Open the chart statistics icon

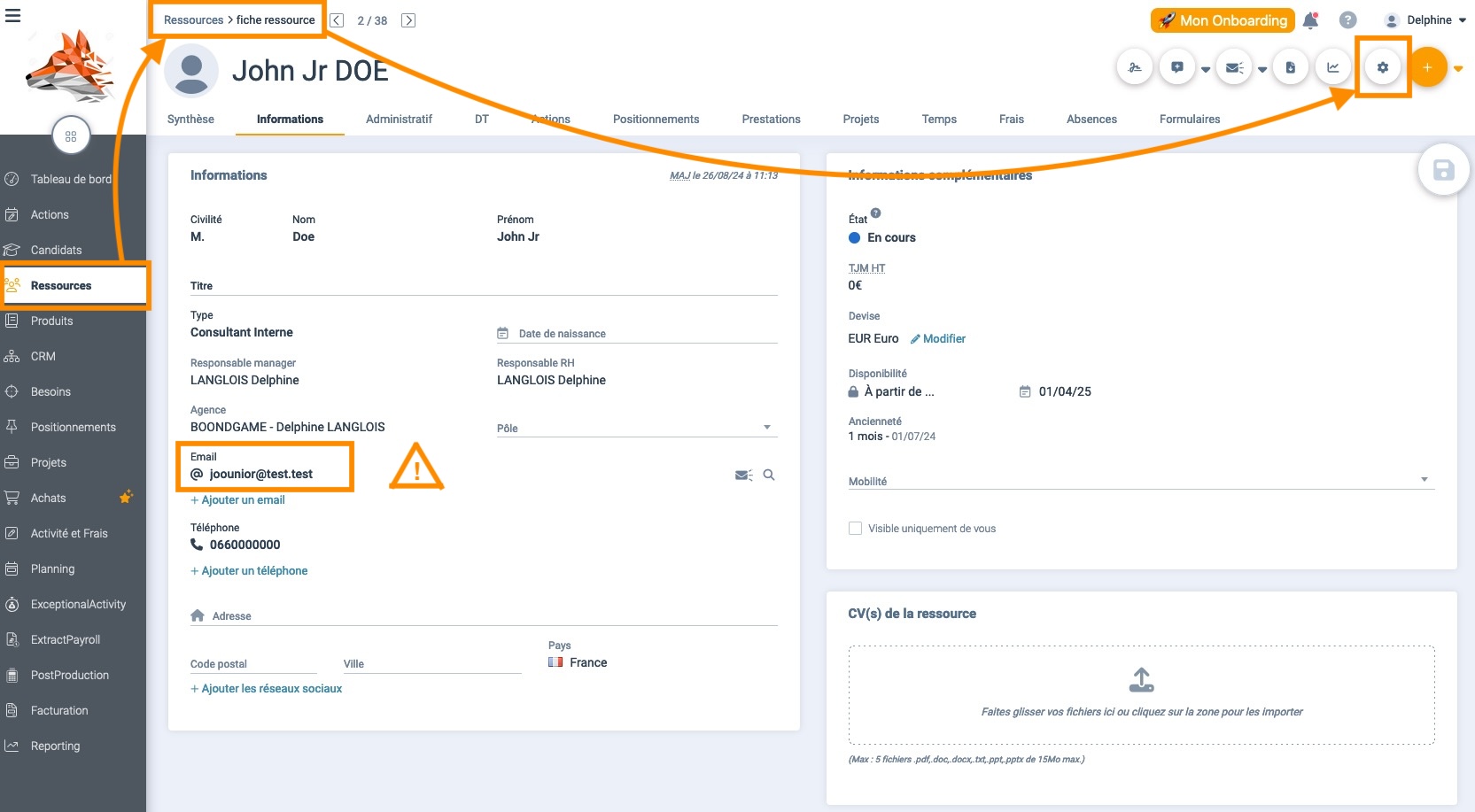1333,67
